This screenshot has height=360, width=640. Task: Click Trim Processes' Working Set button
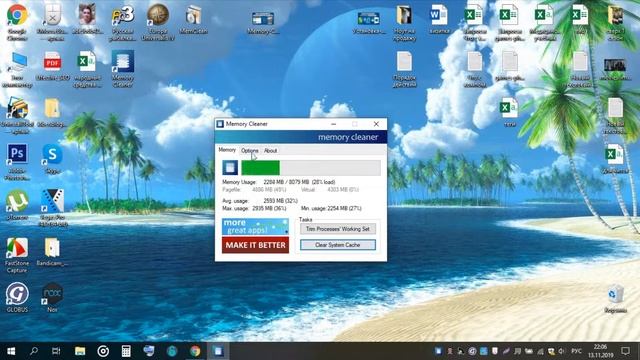point(338,229)
